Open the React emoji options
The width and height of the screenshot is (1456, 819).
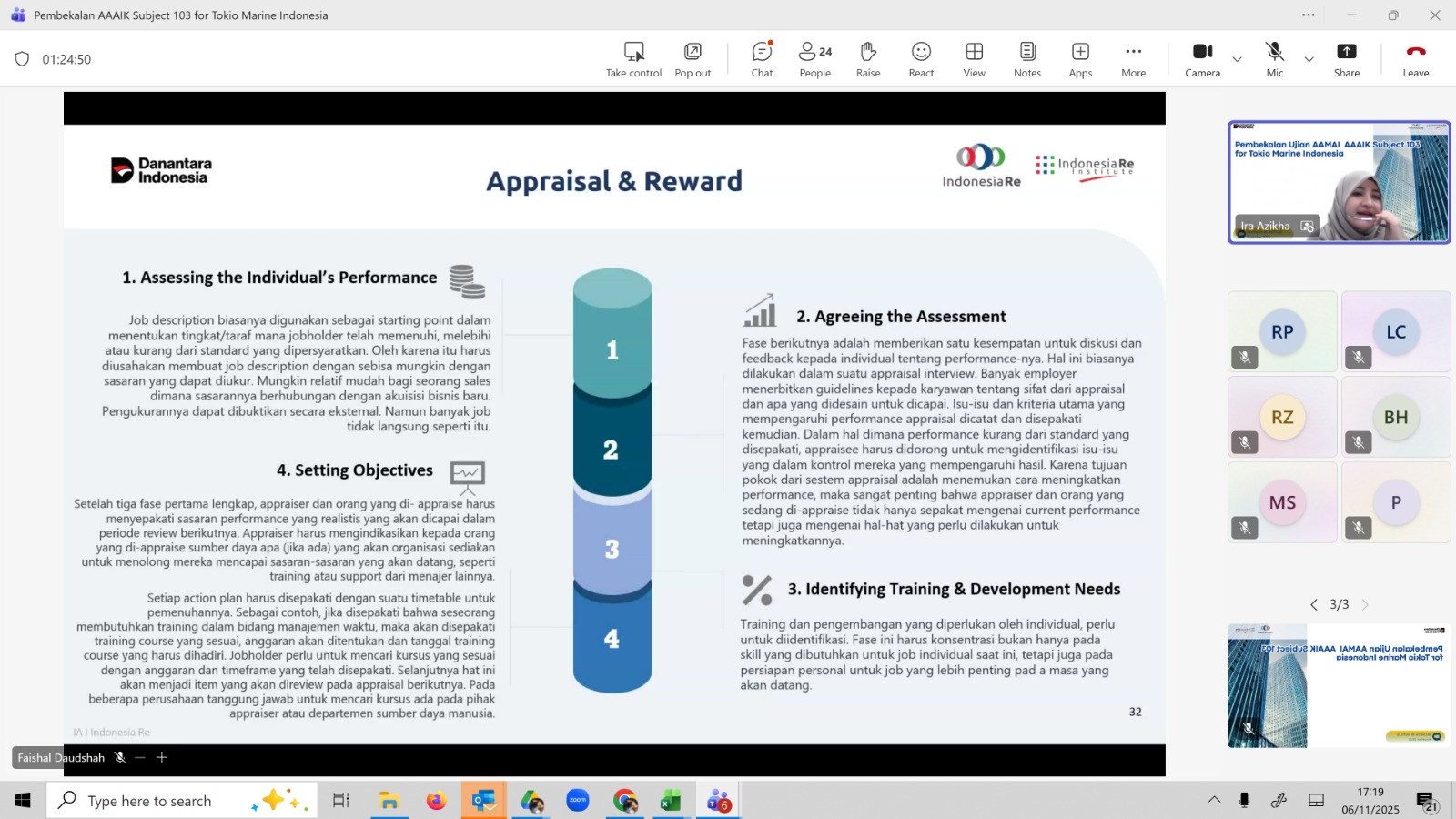[x=921, y=59]
